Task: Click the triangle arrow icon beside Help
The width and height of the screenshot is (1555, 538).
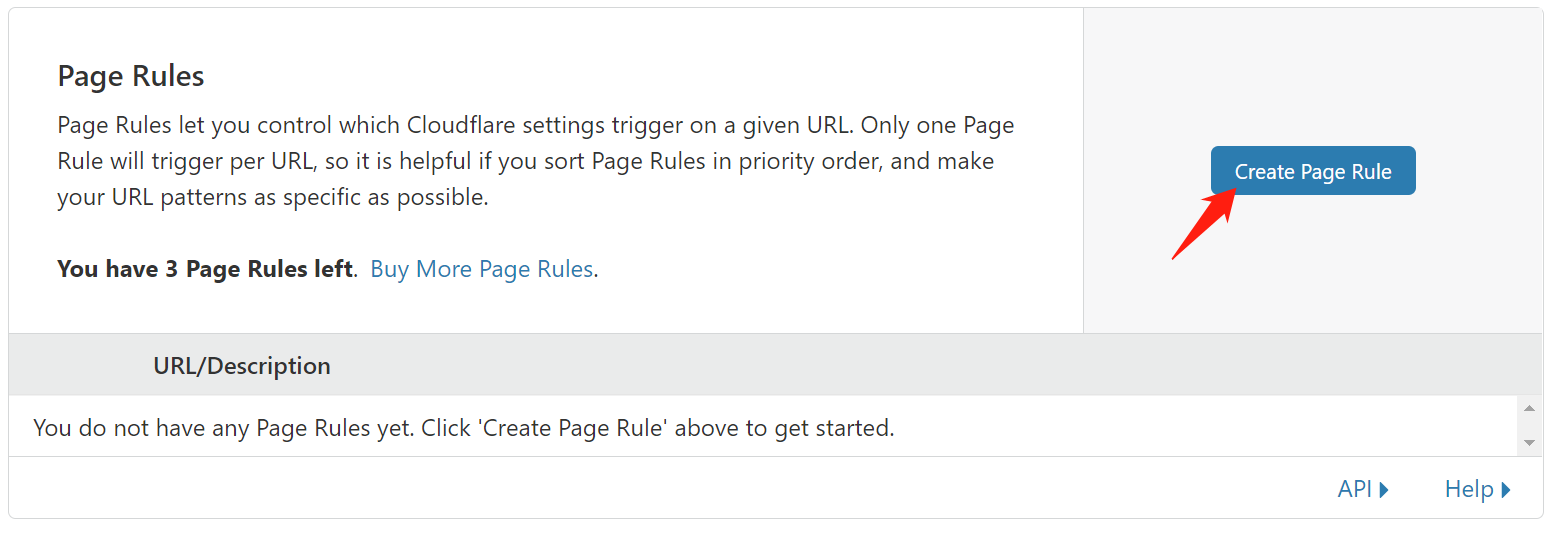Action: pyautogui.click(x=1506, y=490)
